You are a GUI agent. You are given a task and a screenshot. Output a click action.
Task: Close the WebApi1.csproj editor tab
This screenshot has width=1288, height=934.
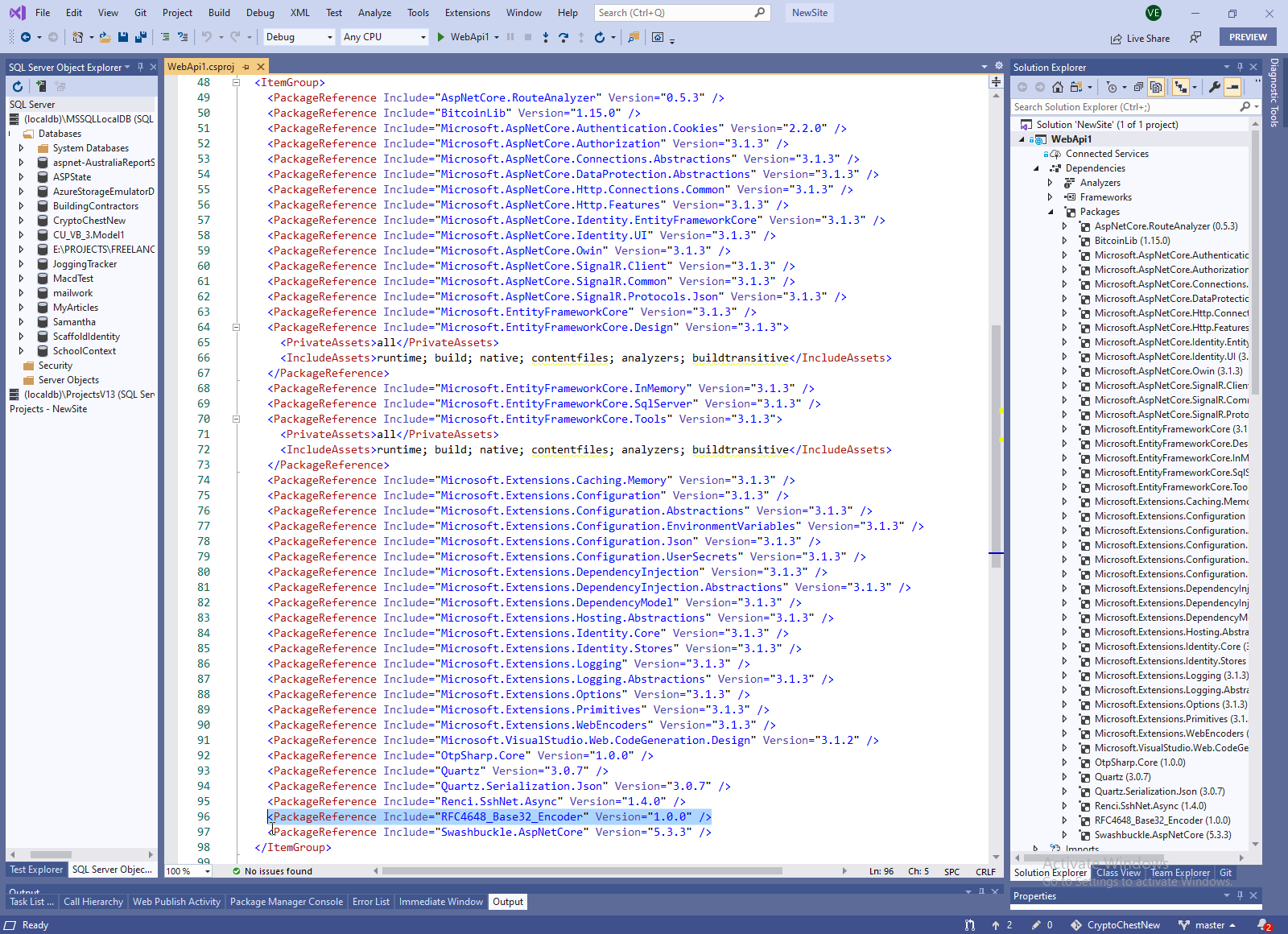coord(261,67)
